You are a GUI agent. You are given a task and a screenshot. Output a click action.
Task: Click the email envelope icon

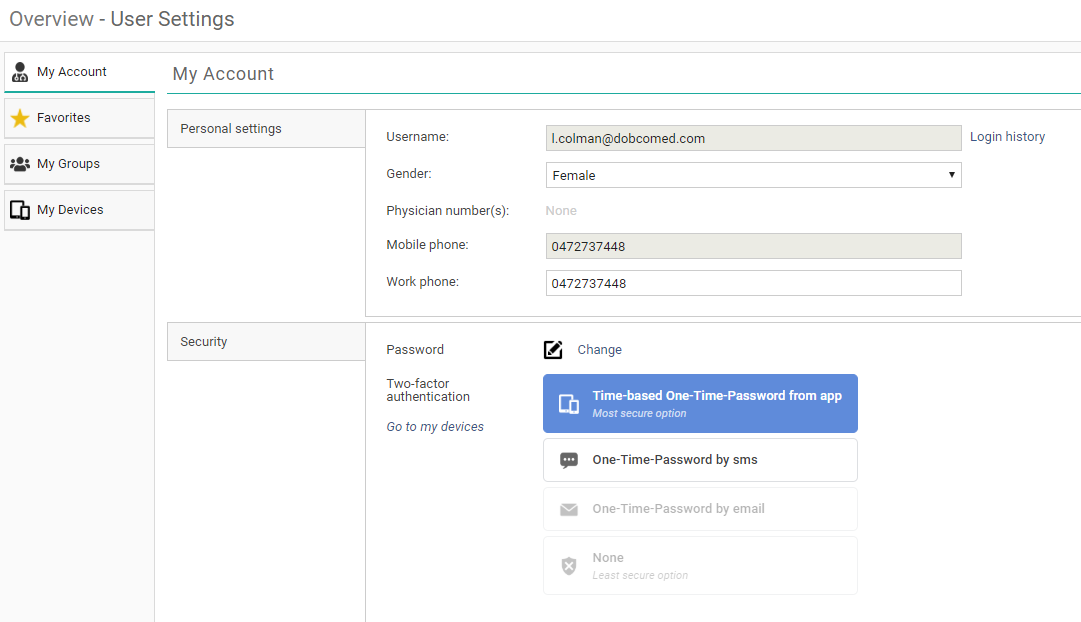tap(569, 510)
